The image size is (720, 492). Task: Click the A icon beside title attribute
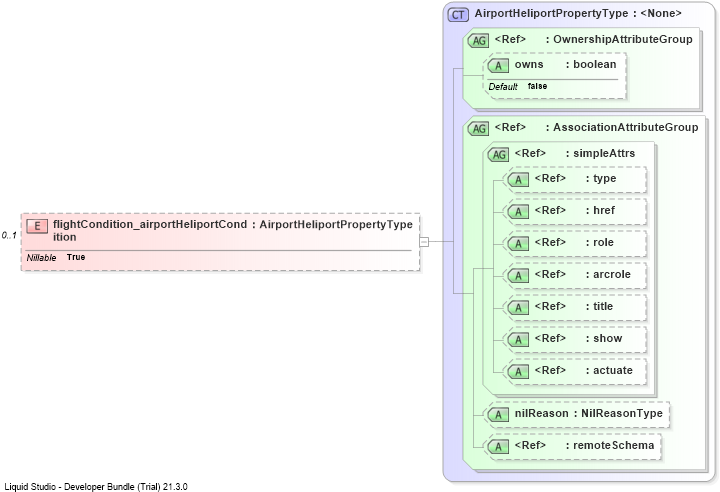pos(518,308)
